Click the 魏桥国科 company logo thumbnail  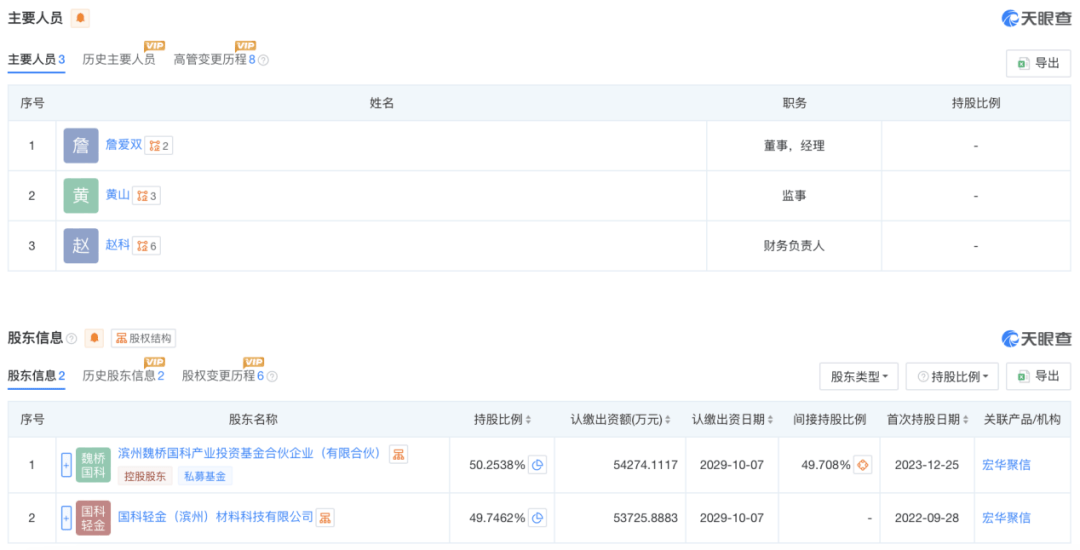[93, 465]
